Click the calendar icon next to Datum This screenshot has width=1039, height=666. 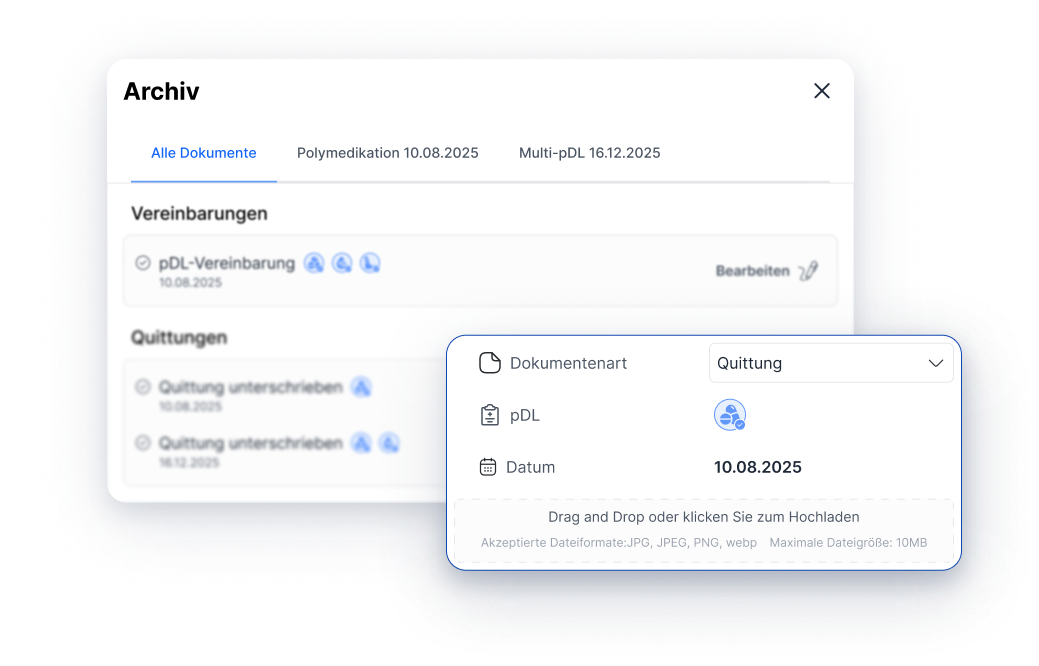pyautogui.click(x=488, y=467)
